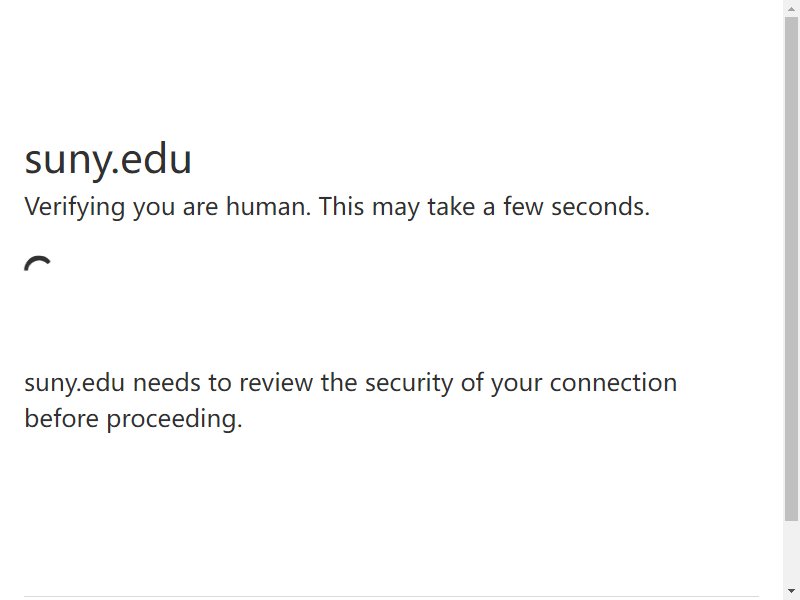This screenshot has height=600, width=800.
Task: Click the loading spinner icon
Action: [38, 264]
